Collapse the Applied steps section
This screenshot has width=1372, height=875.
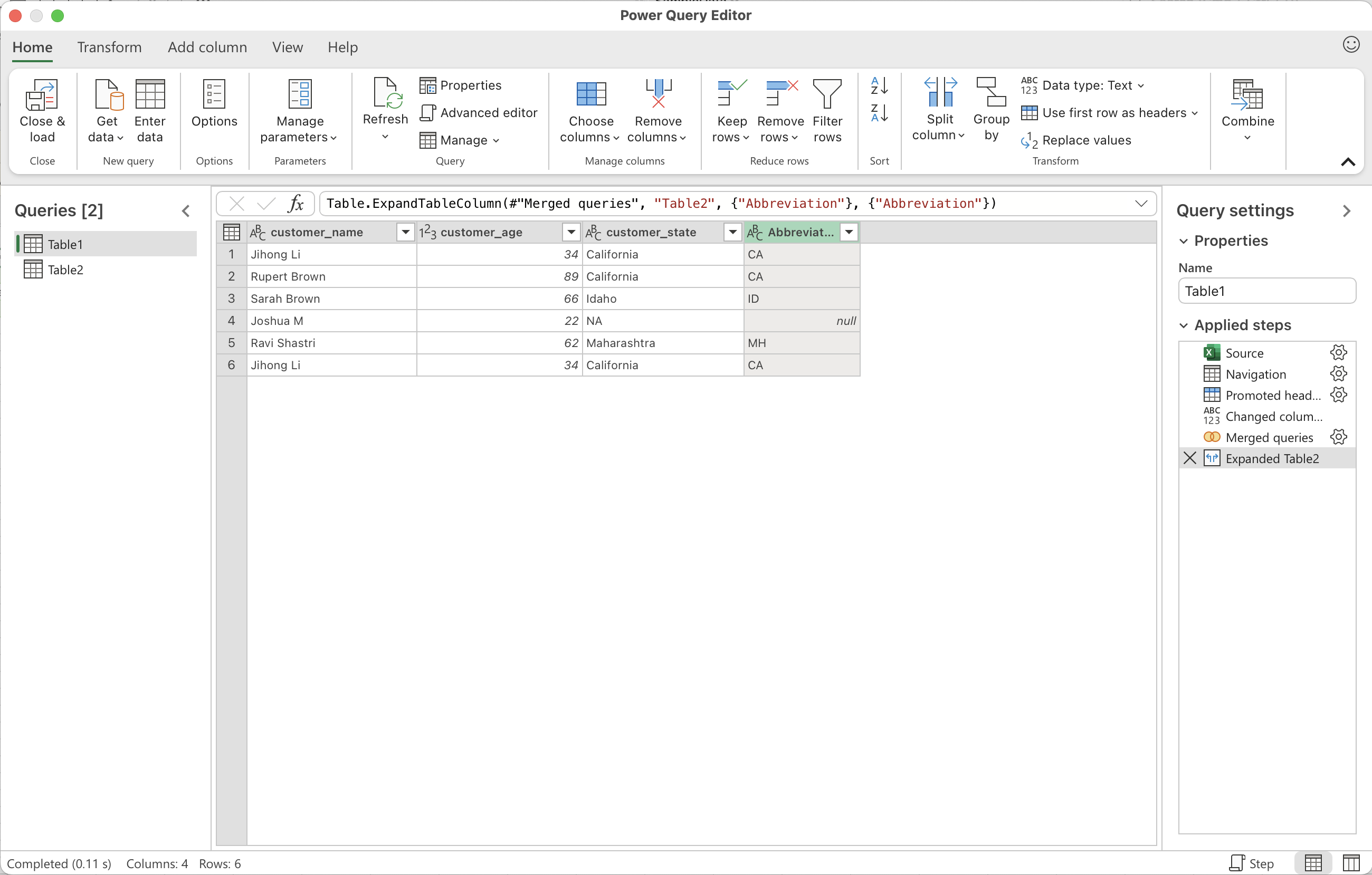1184,325
